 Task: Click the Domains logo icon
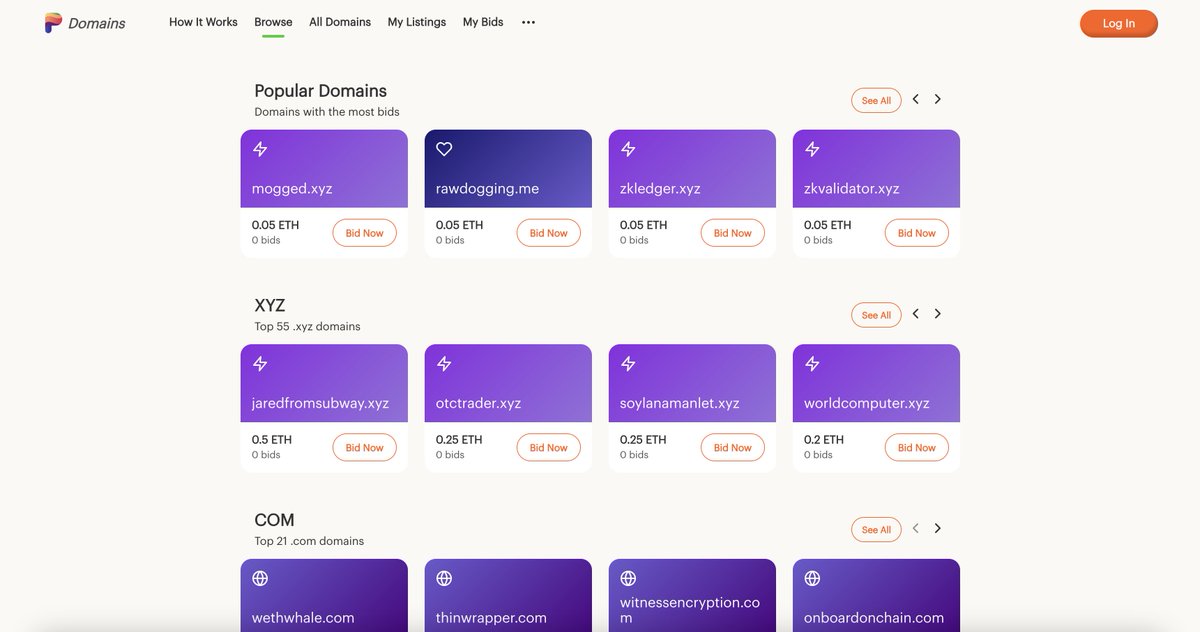(x=53, y=22)
